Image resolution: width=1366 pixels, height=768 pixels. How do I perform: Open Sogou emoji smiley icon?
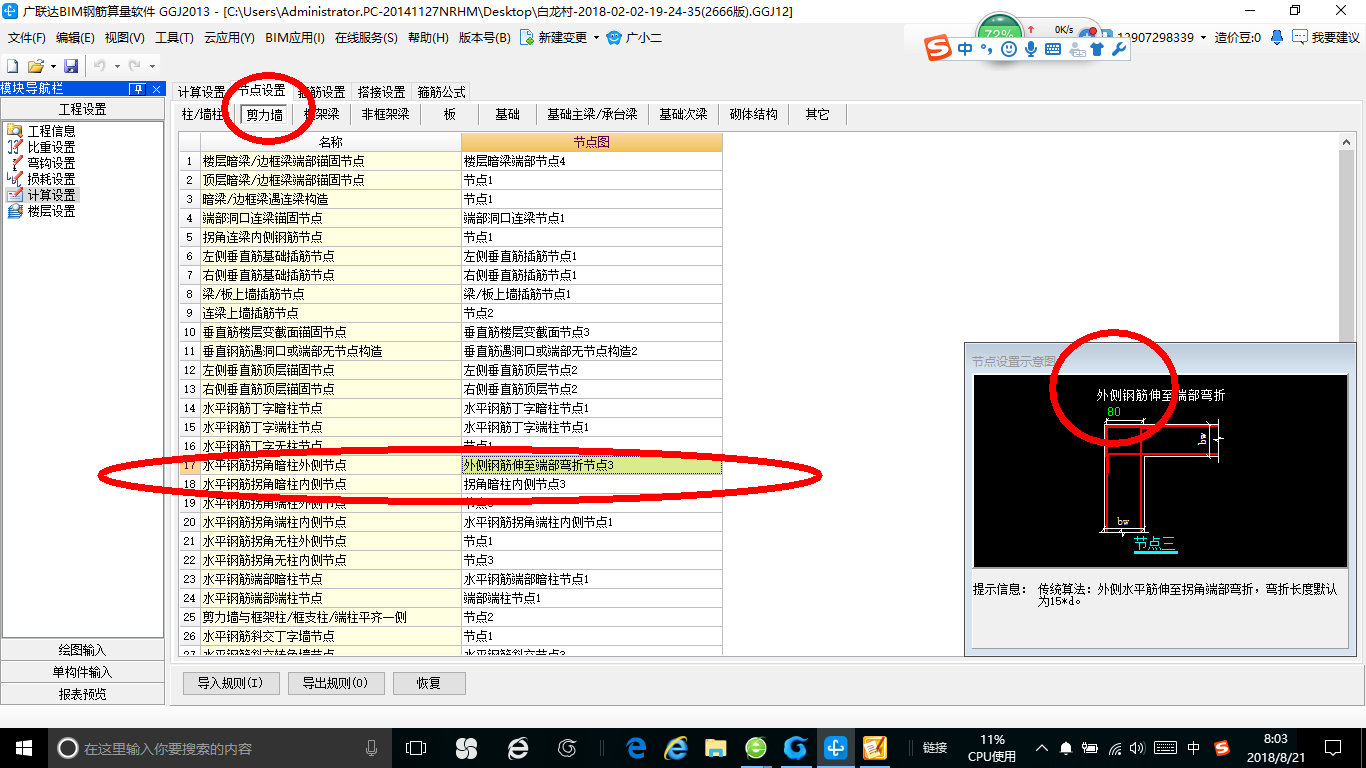pos(1009,48)
